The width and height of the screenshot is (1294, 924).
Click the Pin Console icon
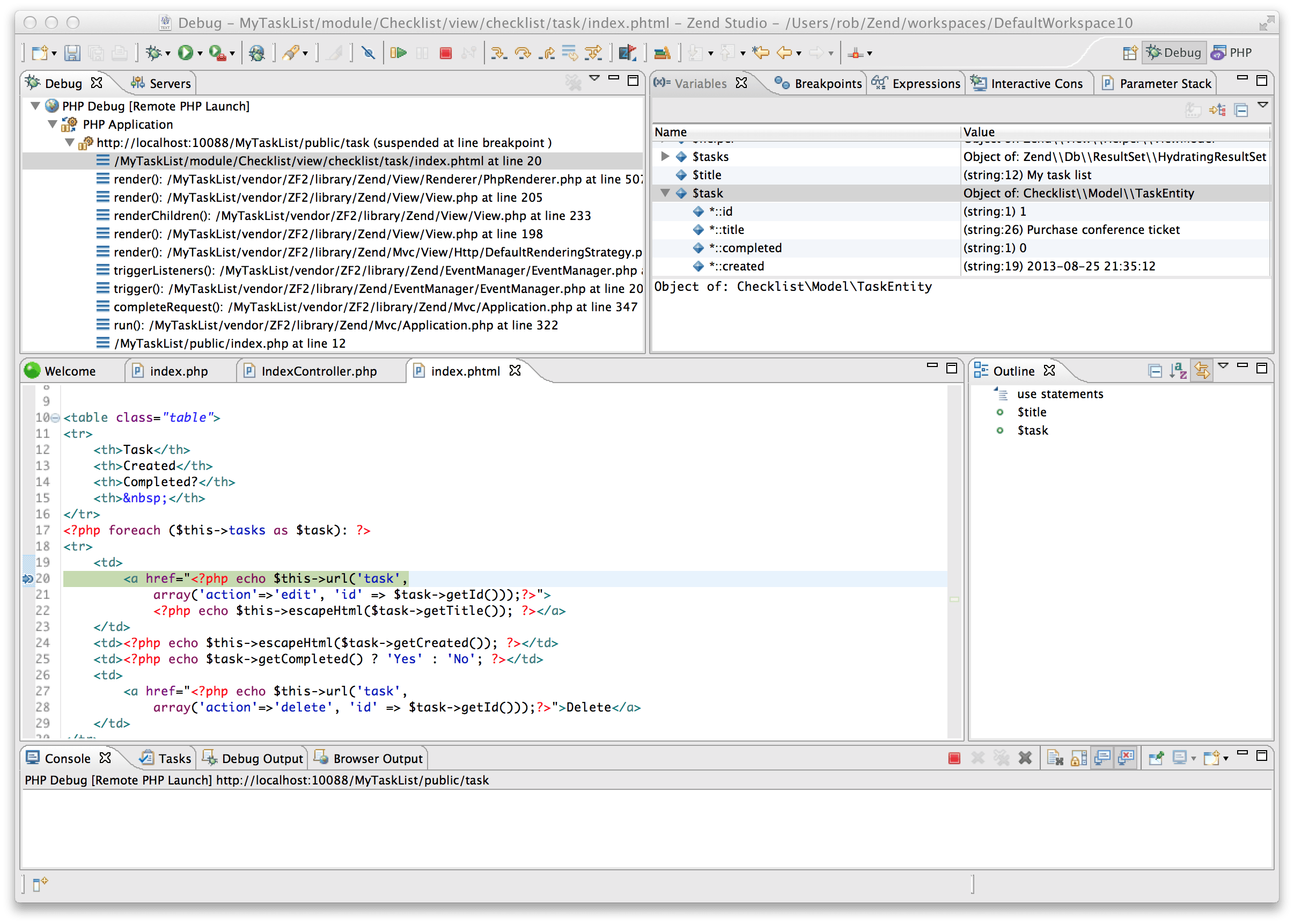1157,758
